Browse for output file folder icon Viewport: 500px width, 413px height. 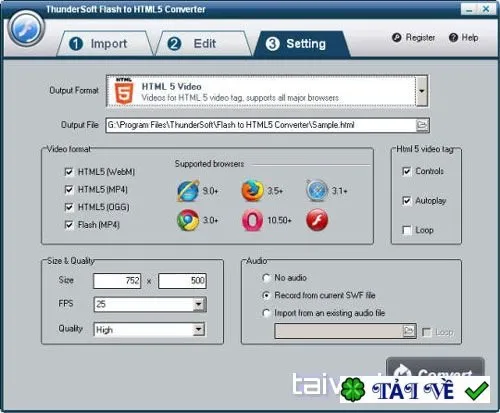(422, 125)
